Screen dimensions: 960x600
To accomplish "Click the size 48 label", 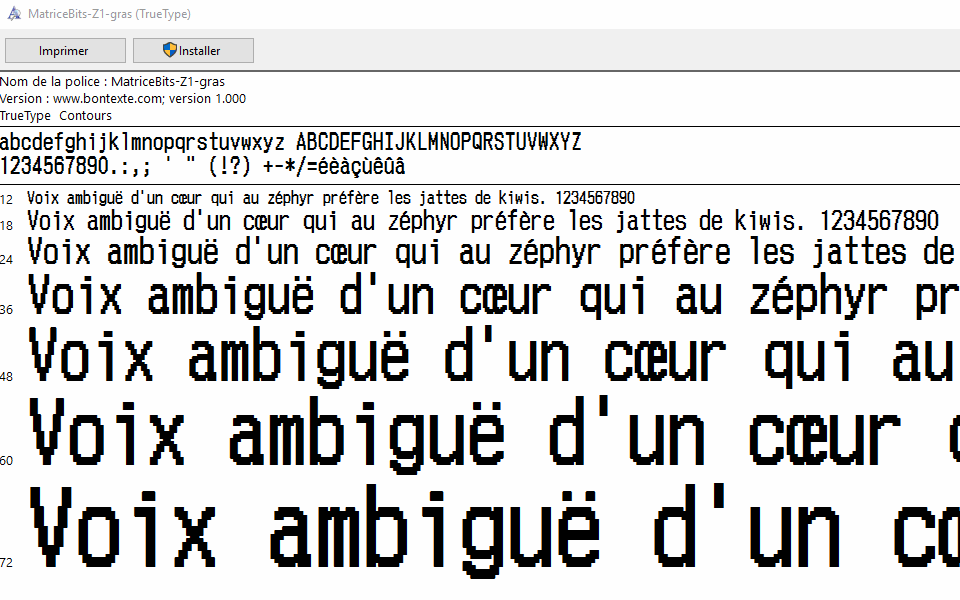I will click(x=7, y=376).
